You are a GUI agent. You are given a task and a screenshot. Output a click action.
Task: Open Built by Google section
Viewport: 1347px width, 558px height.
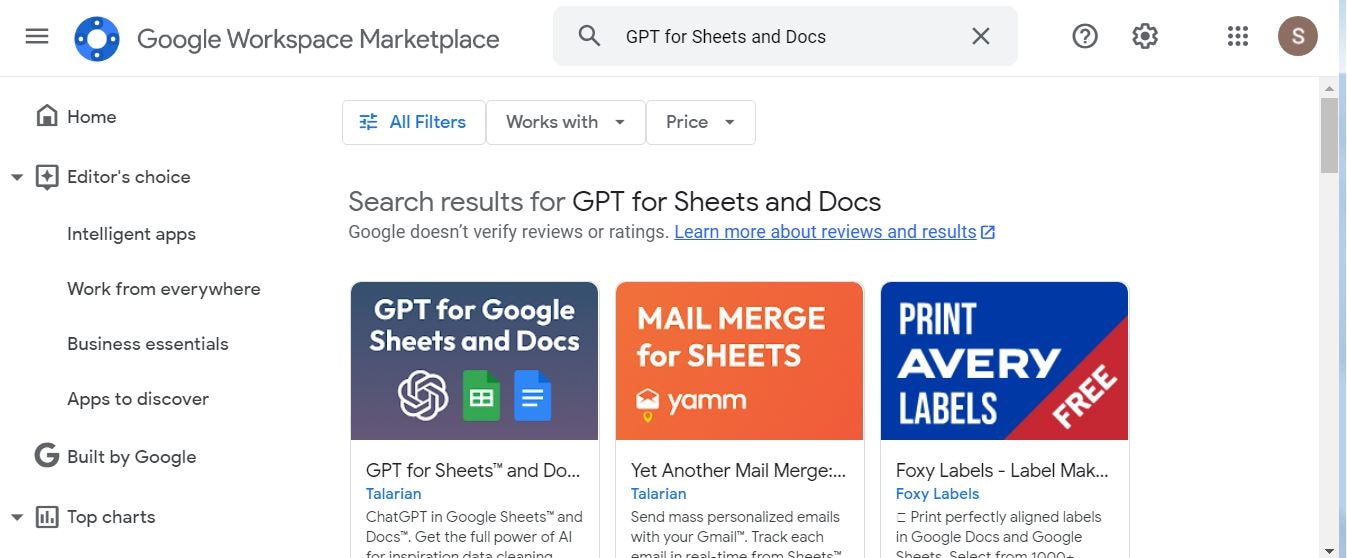(131, 457)
